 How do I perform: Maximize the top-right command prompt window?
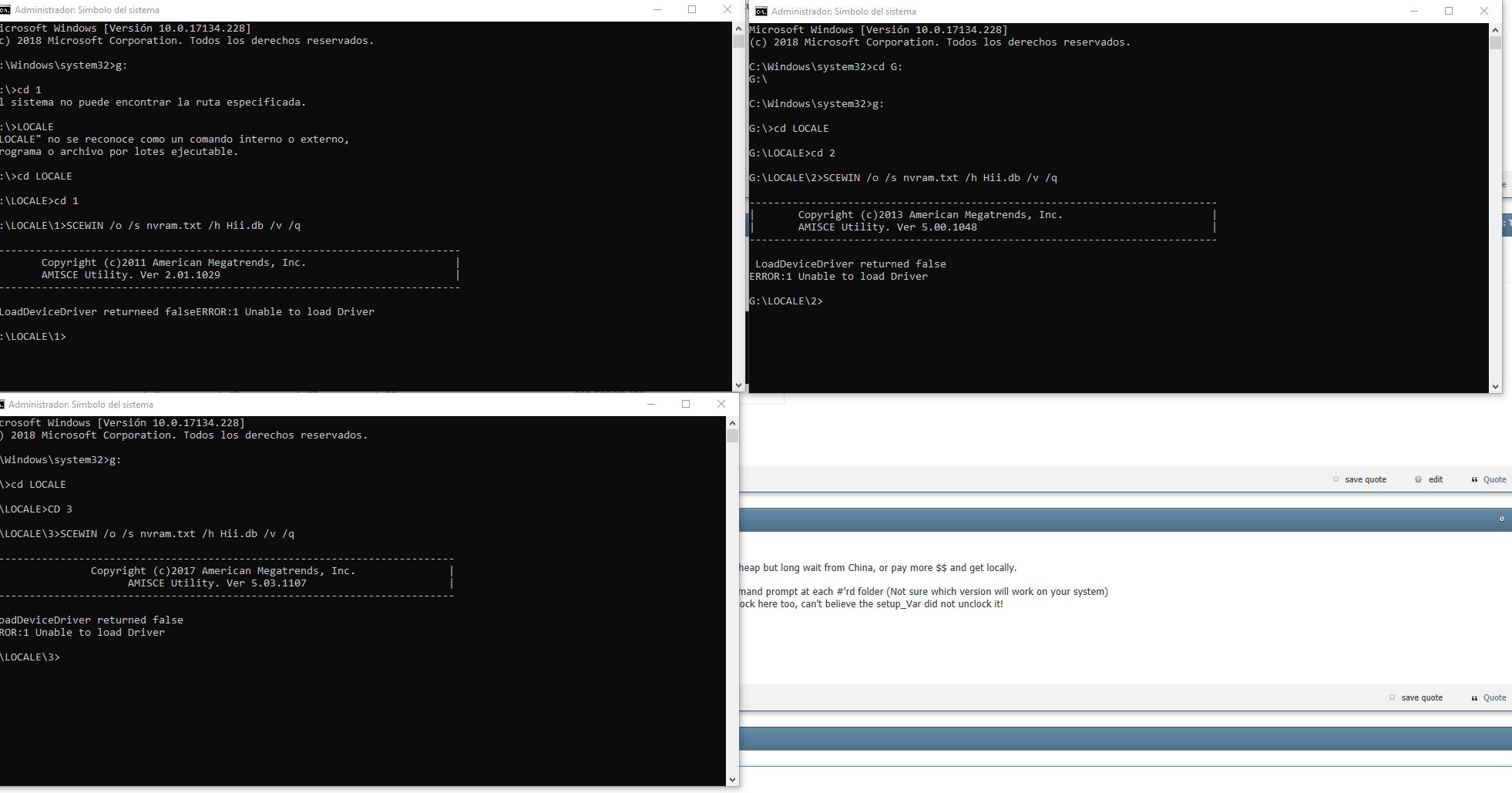(x=1449, y=11)
